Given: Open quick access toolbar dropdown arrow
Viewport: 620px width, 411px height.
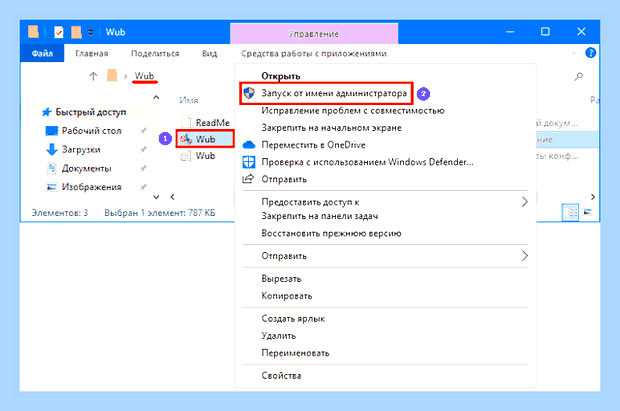Looking at the screenshot, I should coord(91,32).
